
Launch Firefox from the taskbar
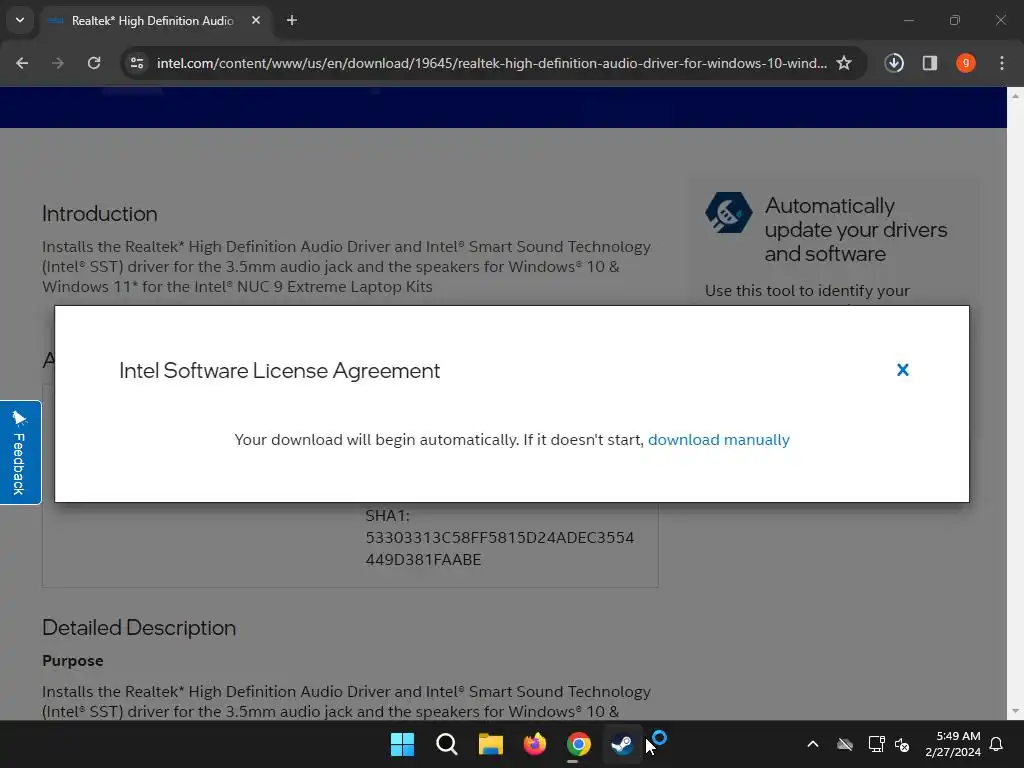tap(535, 744)
